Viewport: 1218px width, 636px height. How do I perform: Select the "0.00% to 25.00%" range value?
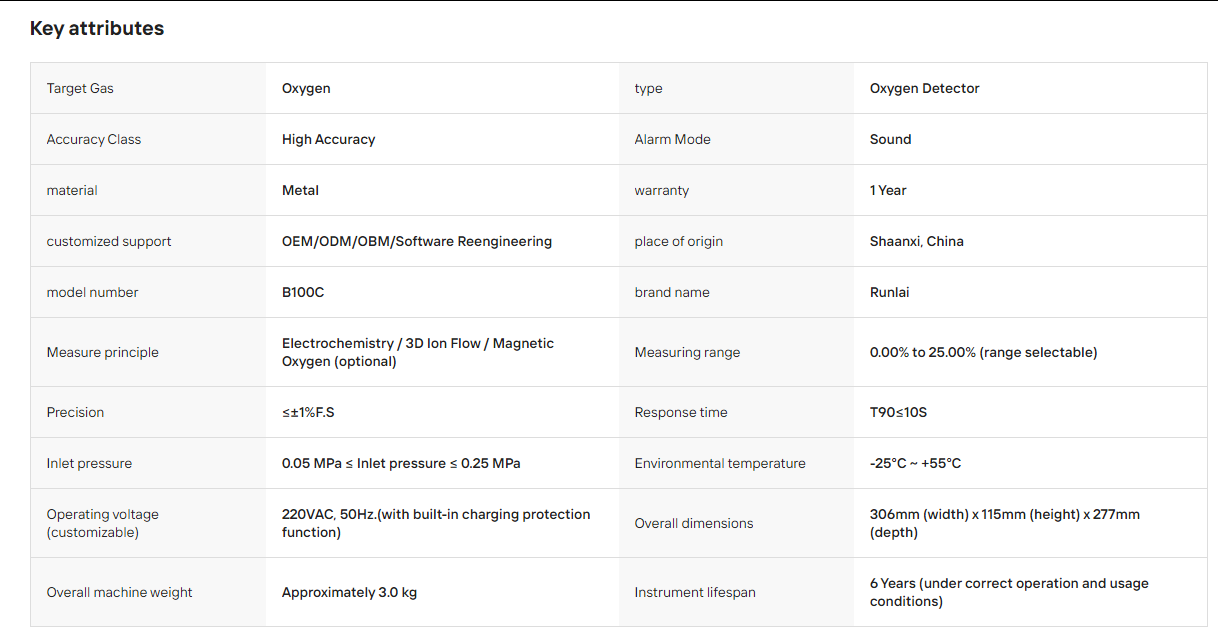click(984, 352)
